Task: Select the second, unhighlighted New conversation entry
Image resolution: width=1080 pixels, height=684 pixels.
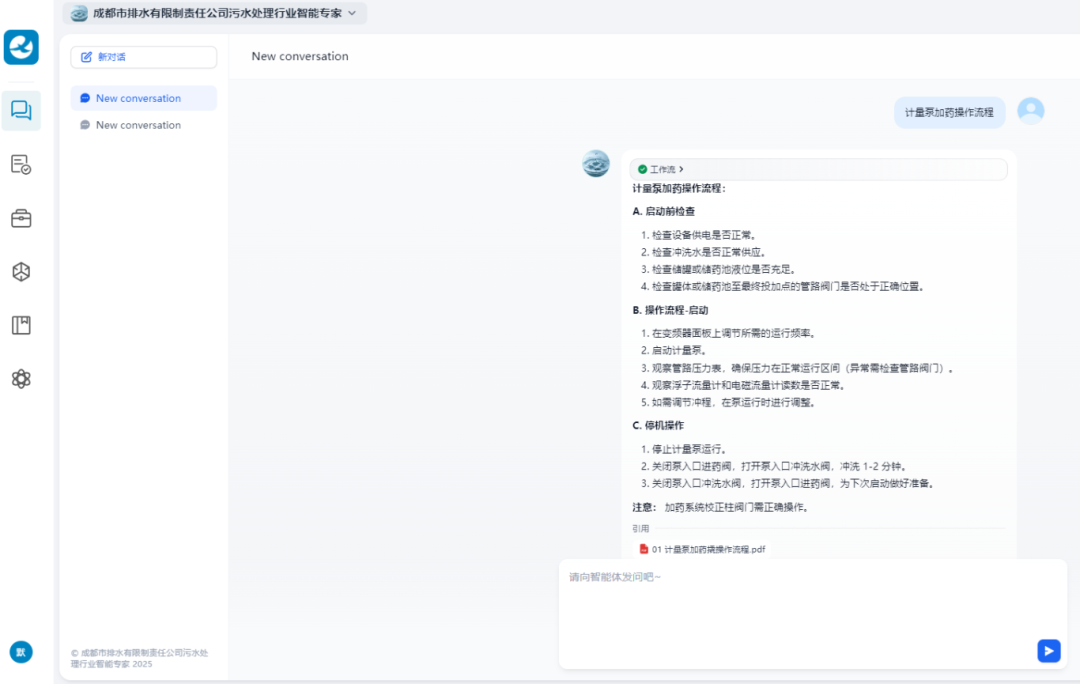Action: click(x=143, y=125)
